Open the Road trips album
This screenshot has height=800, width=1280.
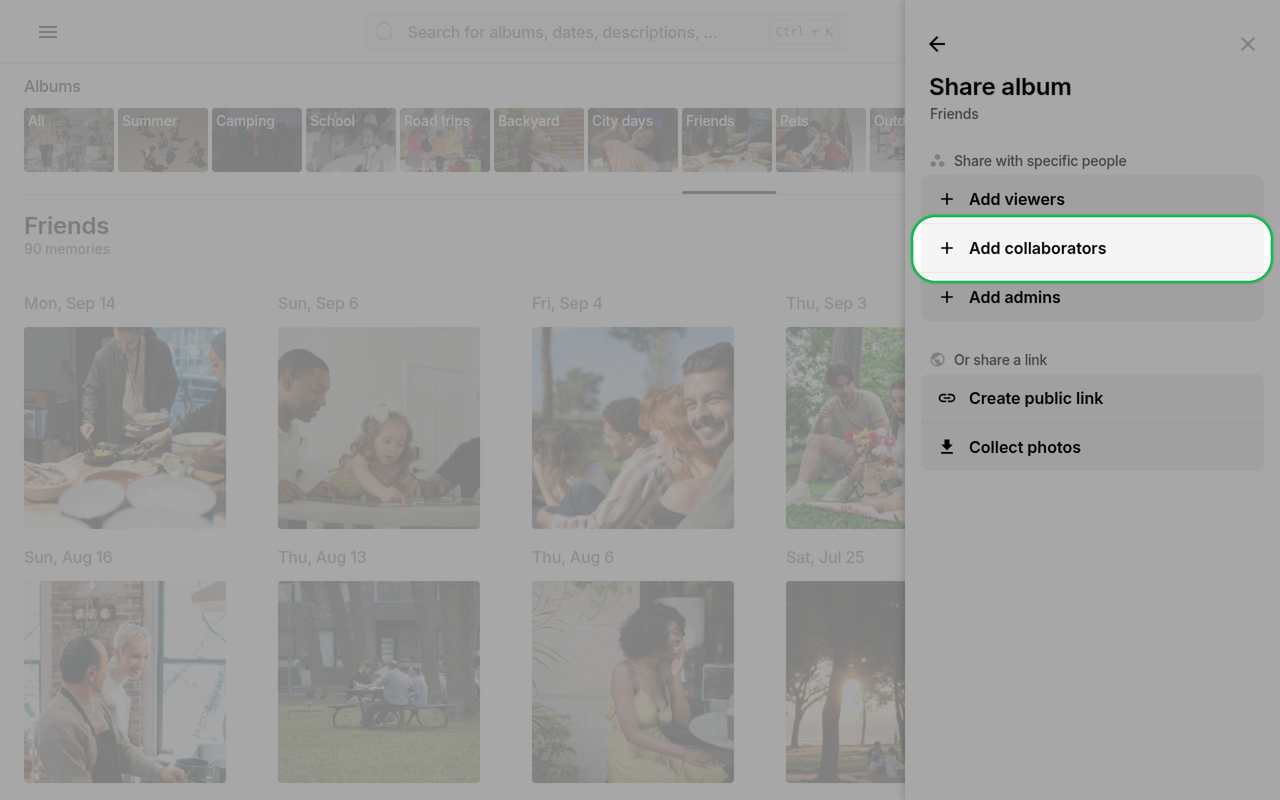(x=445, y=140)
